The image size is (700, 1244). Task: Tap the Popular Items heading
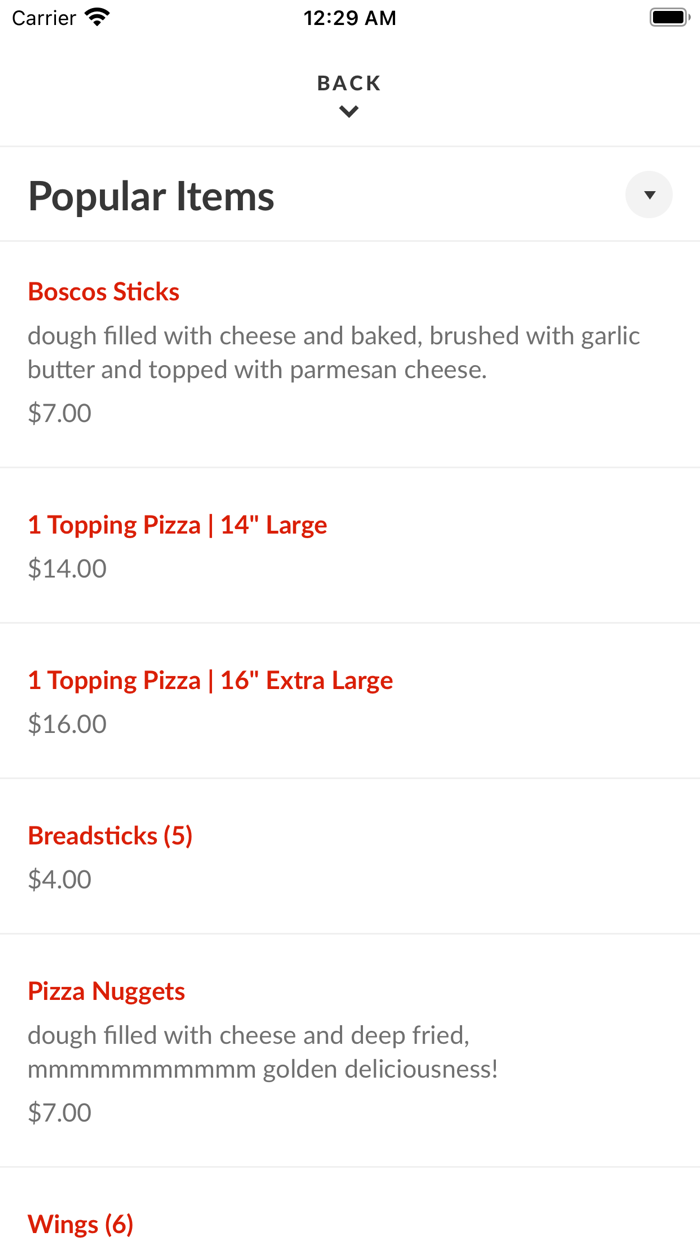[x=150, y=195]
